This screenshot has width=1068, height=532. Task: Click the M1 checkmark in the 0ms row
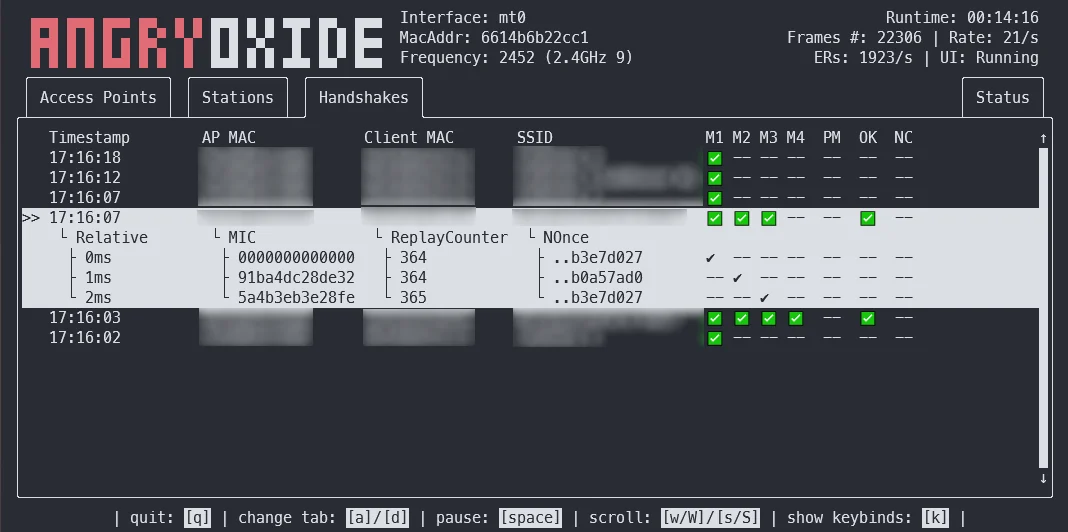[711, 258]
